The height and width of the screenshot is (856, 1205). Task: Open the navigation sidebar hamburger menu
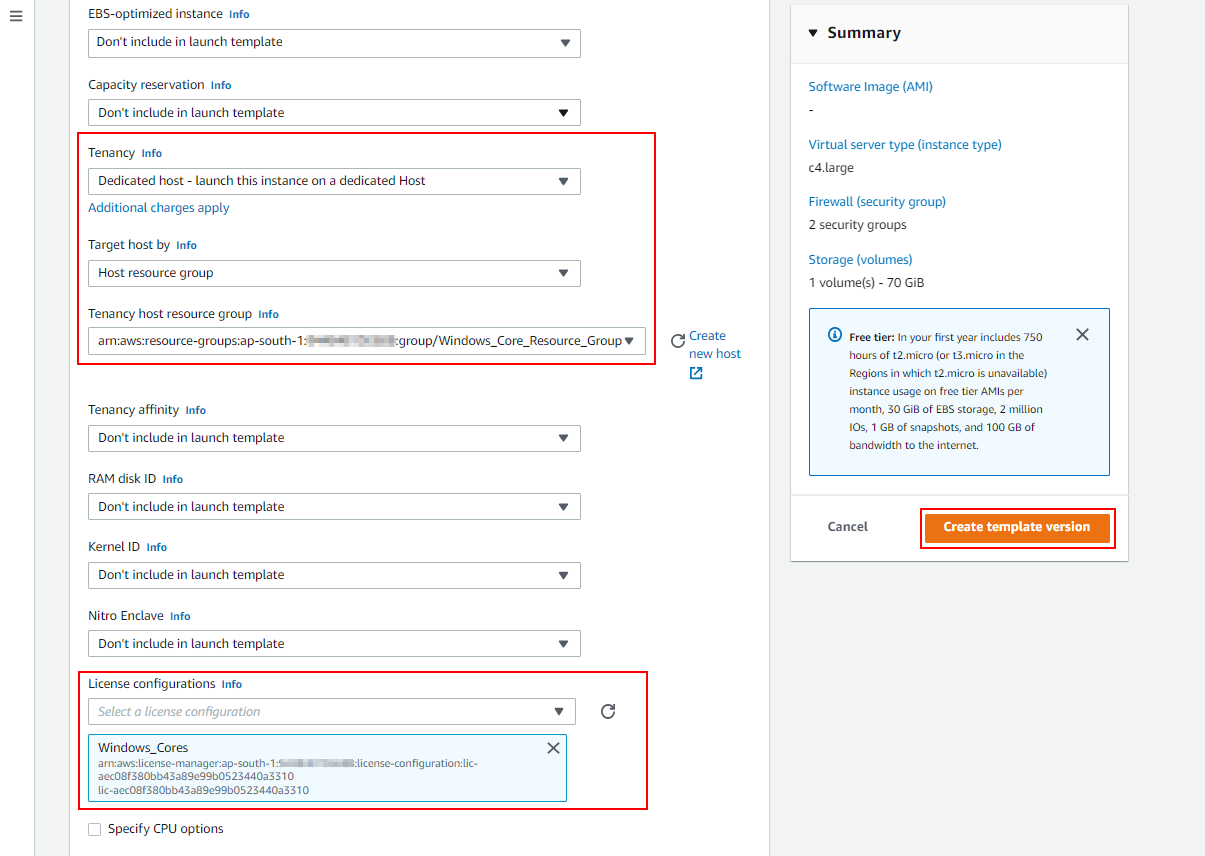coord(15,16)
